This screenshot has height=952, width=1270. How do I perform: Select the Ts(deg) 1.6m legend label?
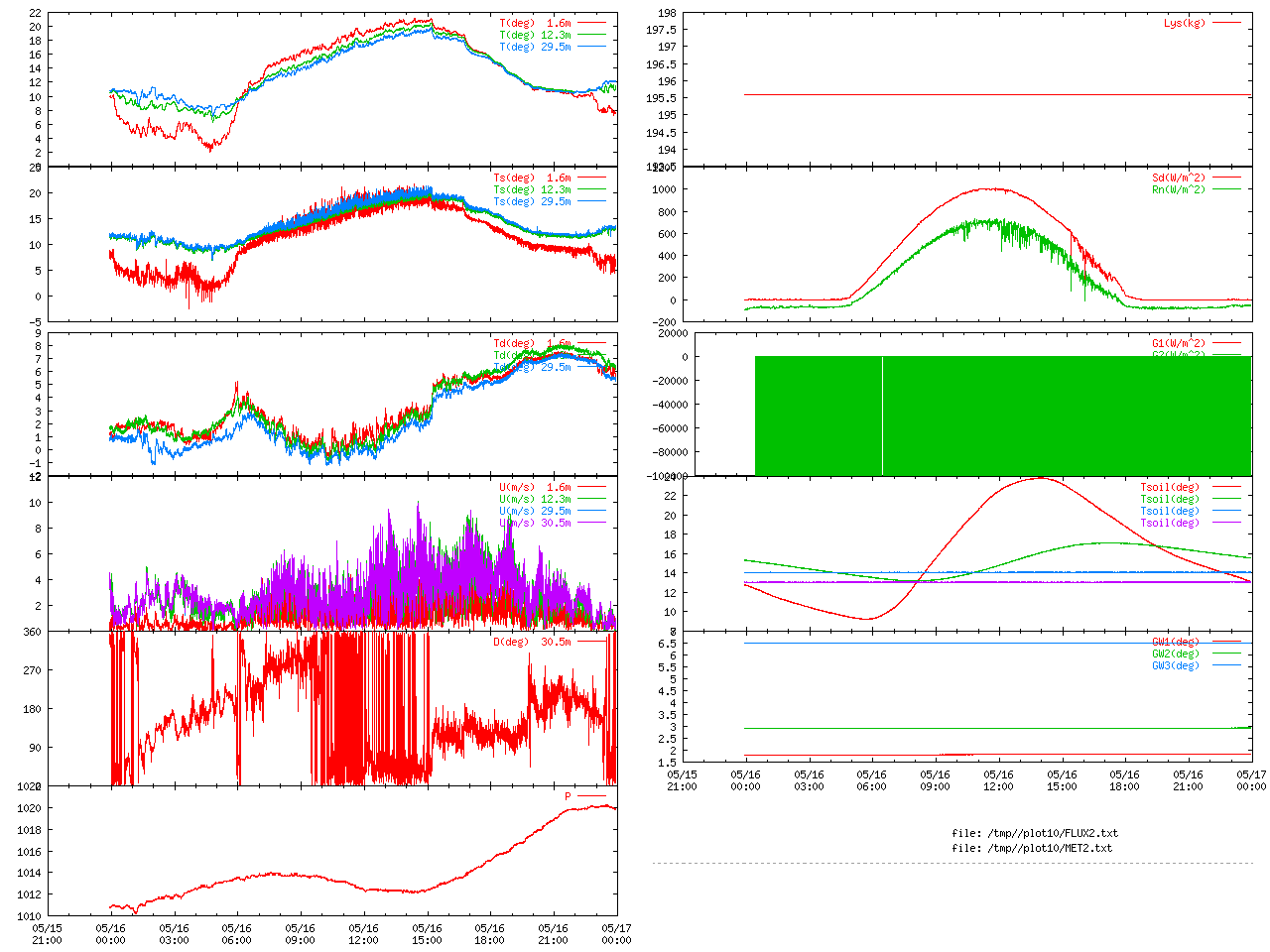click(532, 178)
